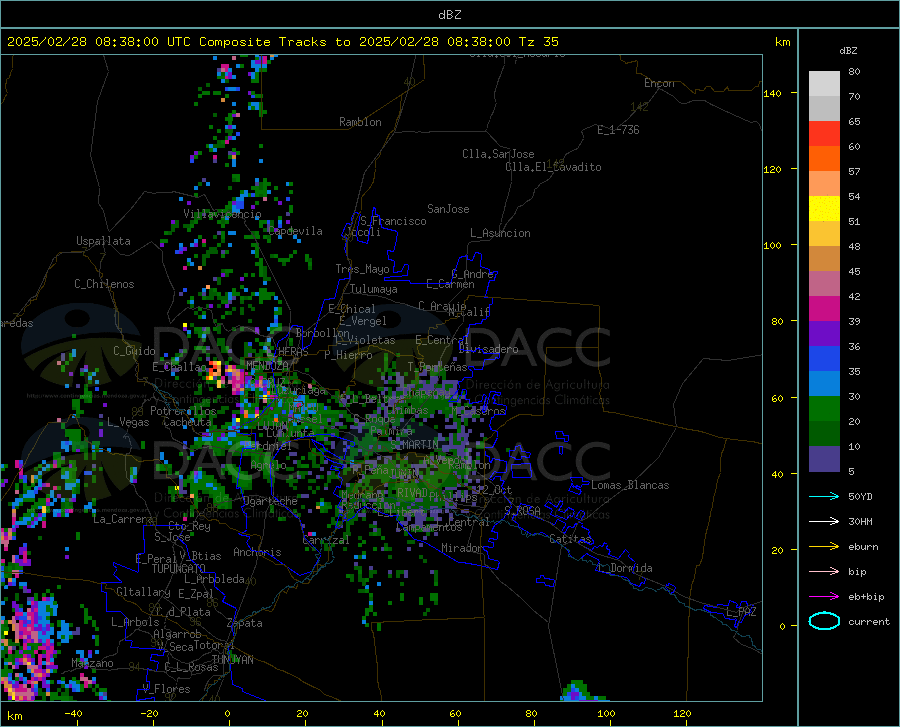Click the 'Clla.SanJose' map label
This screenshot has width=900, height=727.
coord(498,154)
